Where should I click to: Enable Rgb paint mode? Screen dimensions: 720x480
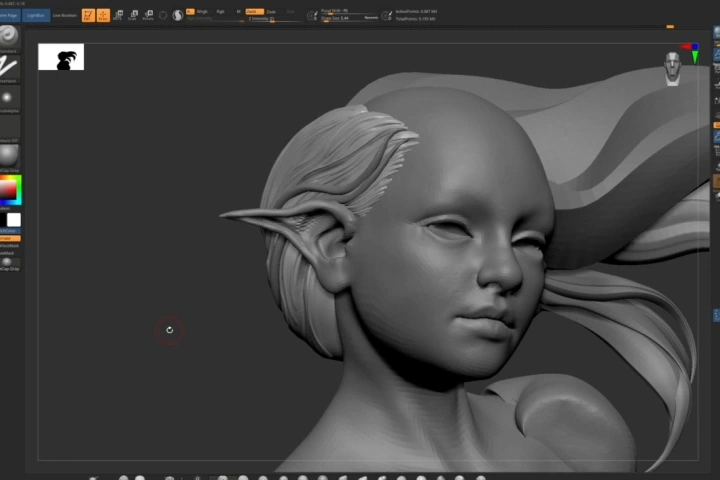pos(220,11)
